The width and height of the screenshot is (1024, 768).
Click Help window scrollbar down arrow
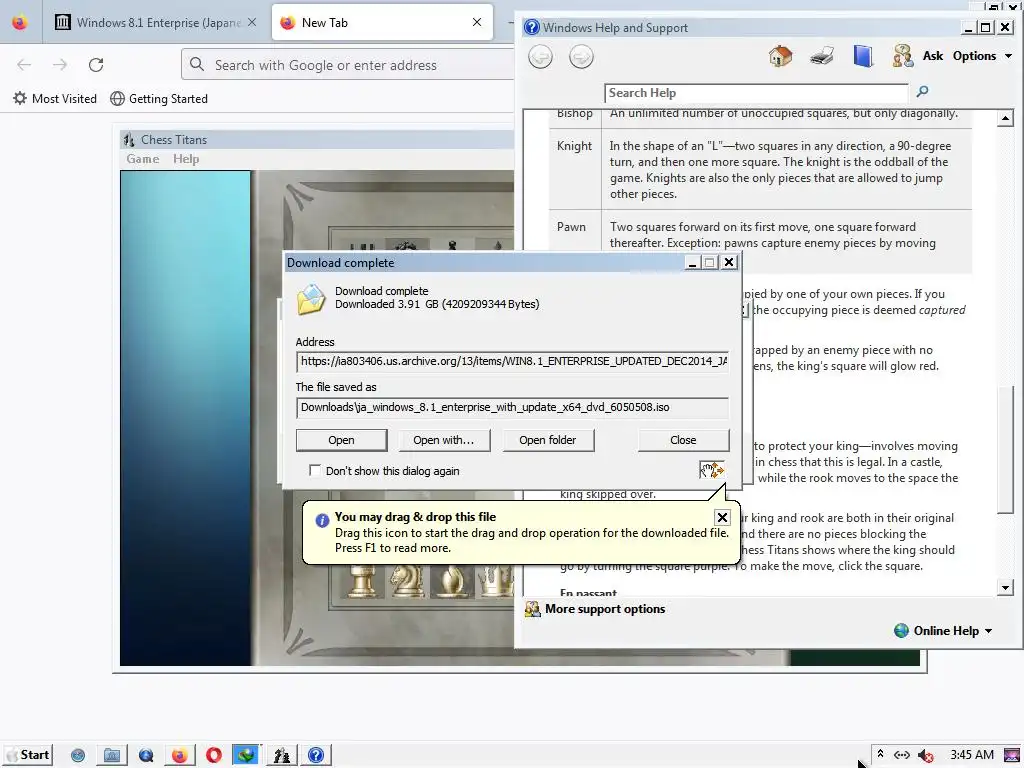pyautogui.click(x=1005, y=588)
